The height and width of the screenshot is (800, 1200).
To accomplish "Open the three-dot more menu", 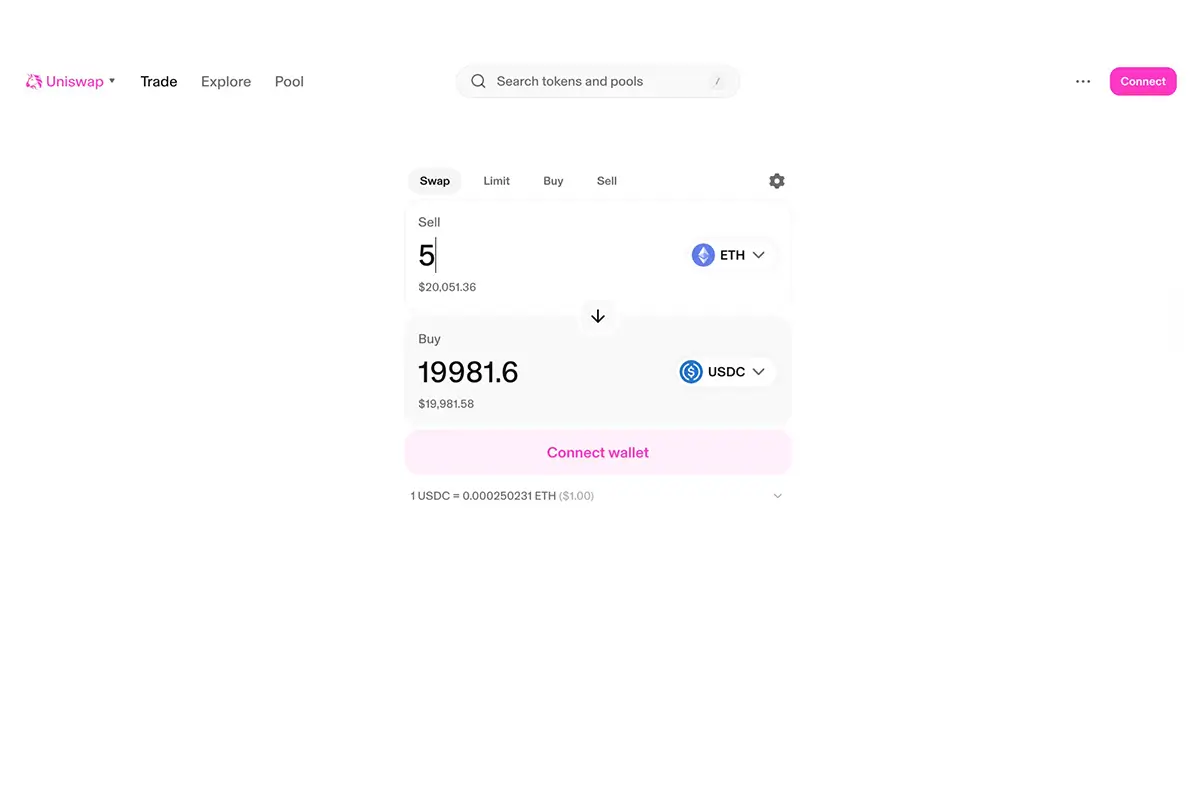I will tap(1083, 82).
